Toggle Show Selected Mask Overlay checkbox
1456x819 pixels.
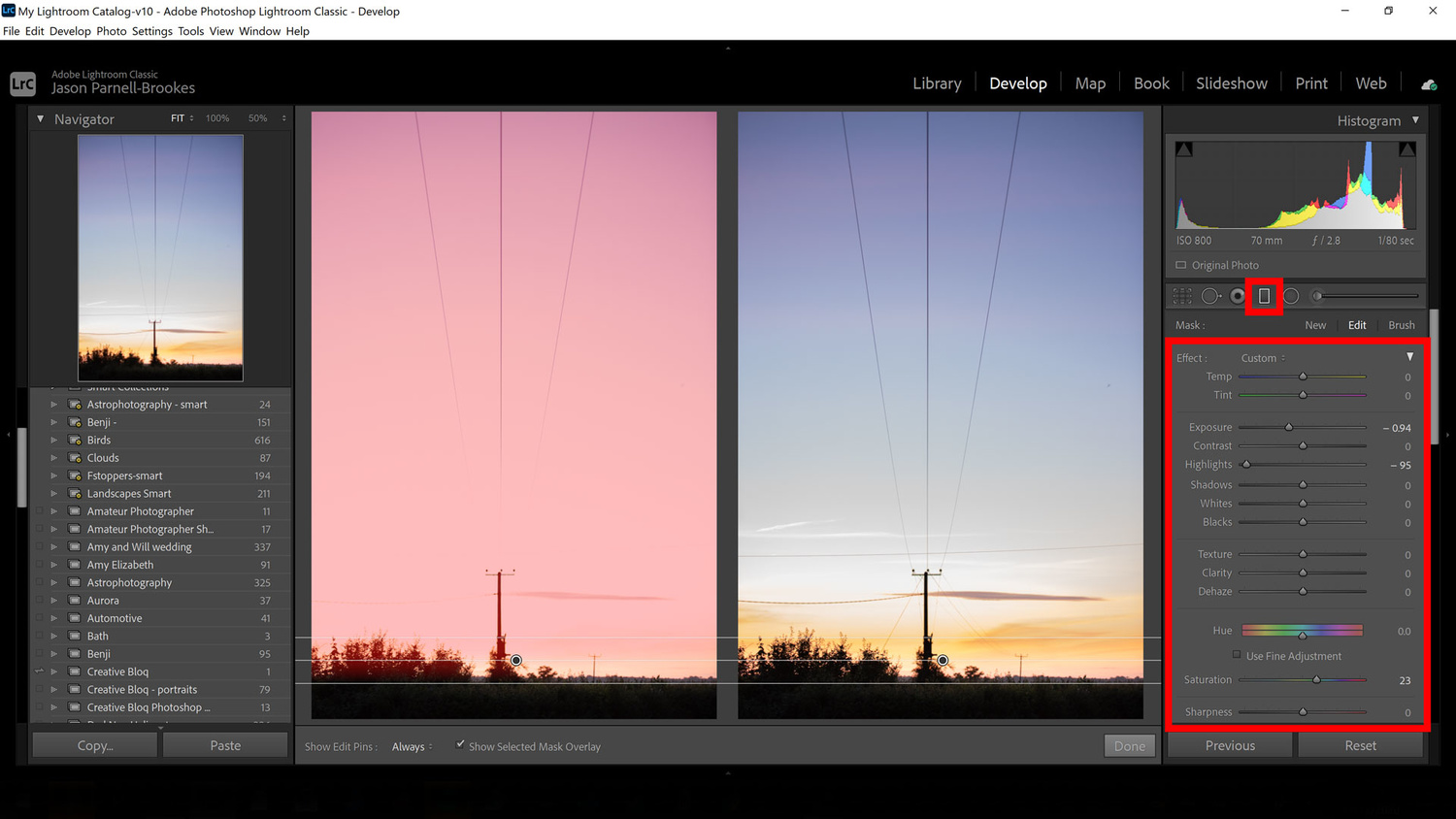[460, 745]
